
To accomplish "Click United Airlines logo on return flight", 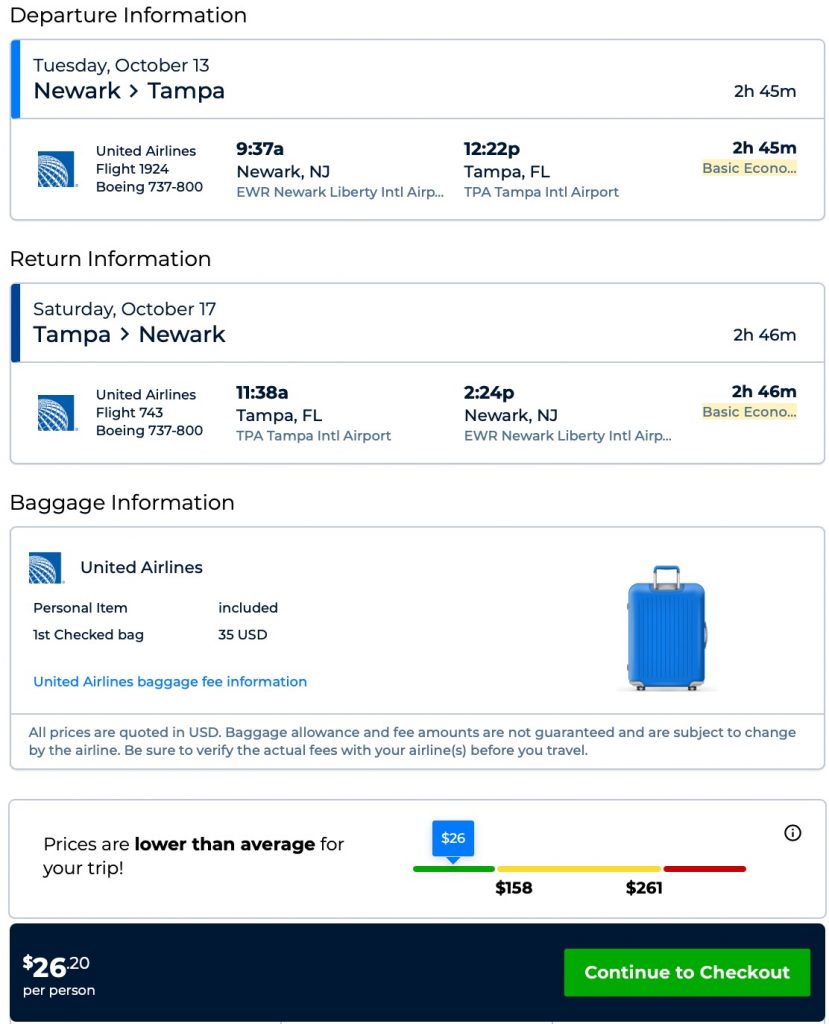I will (57, 413).
